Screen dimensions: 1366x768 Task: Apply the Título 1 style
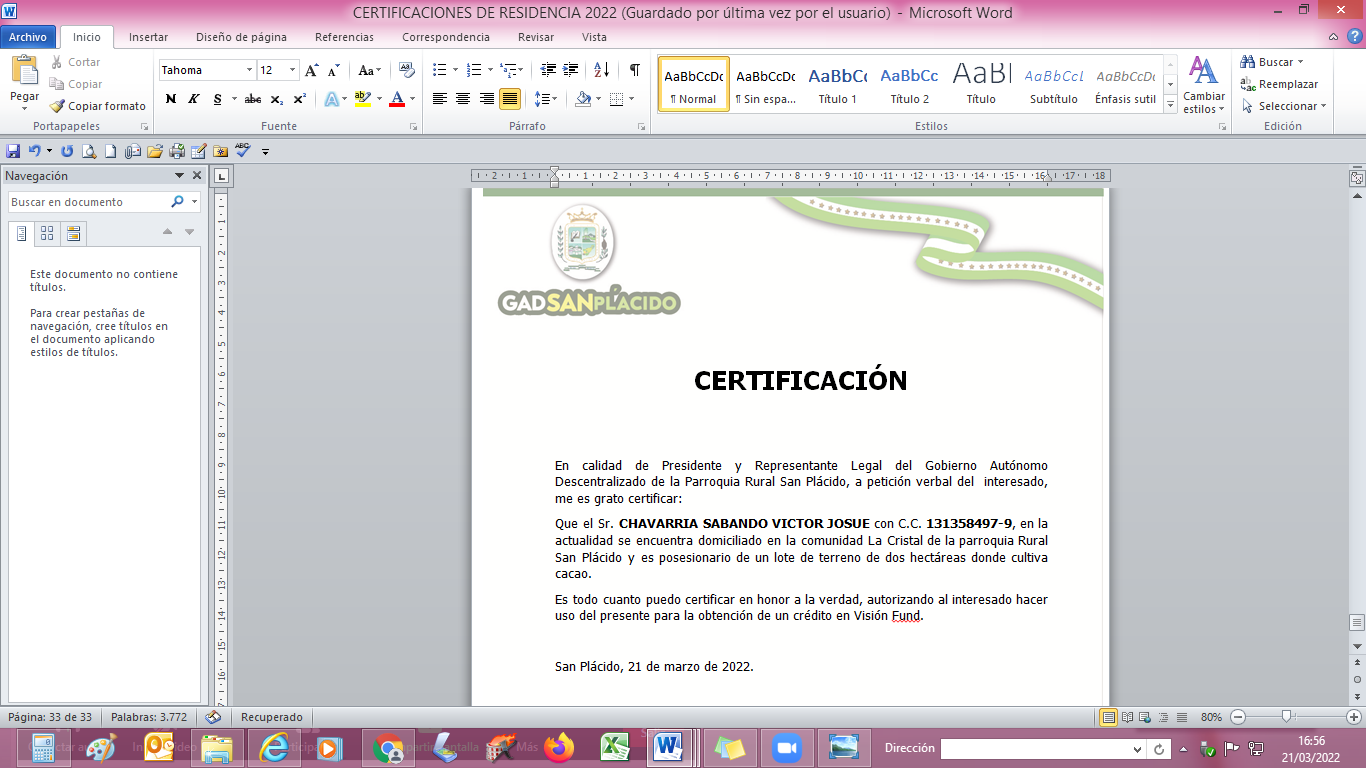837,84
